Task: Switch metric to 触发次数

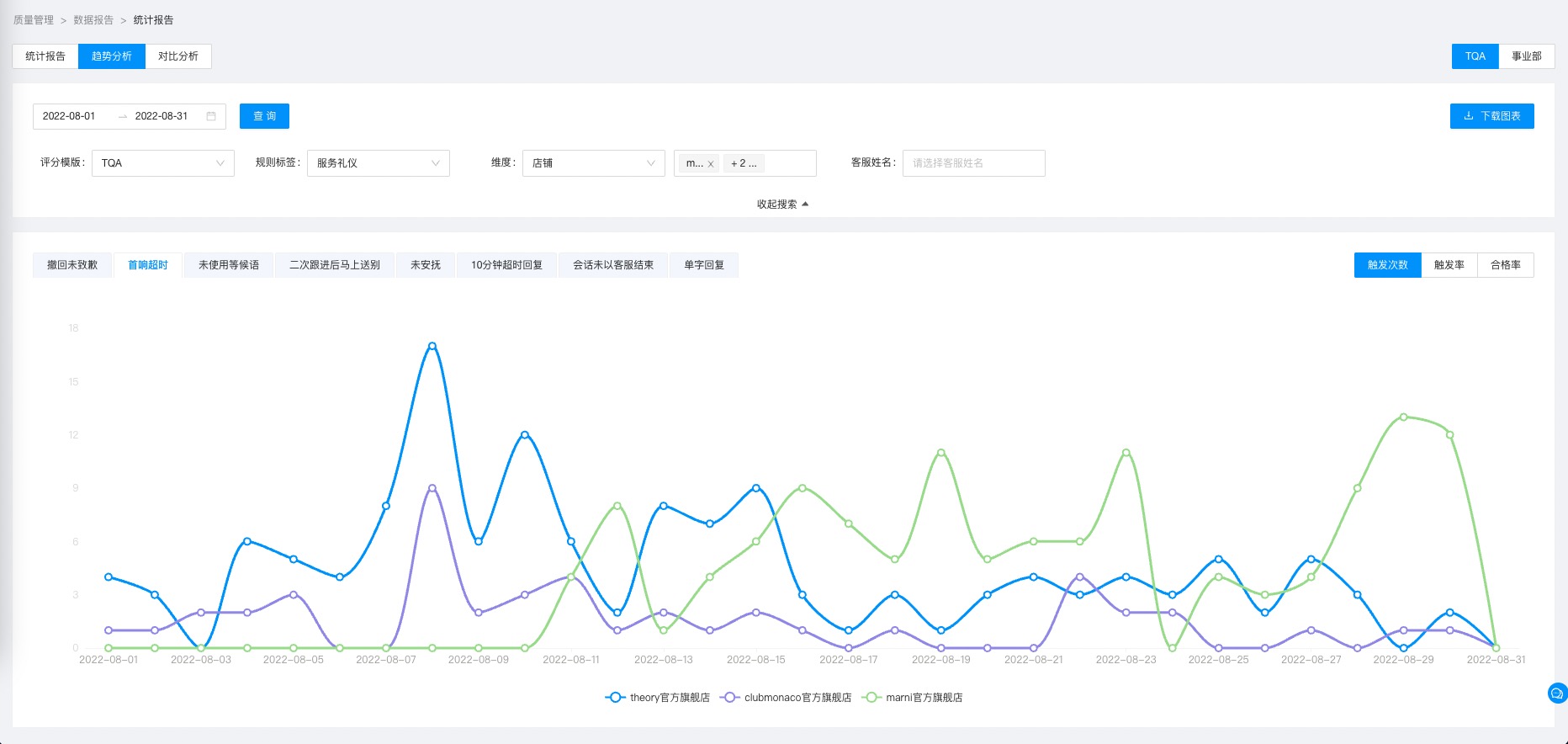Action: click(1388, 265)
